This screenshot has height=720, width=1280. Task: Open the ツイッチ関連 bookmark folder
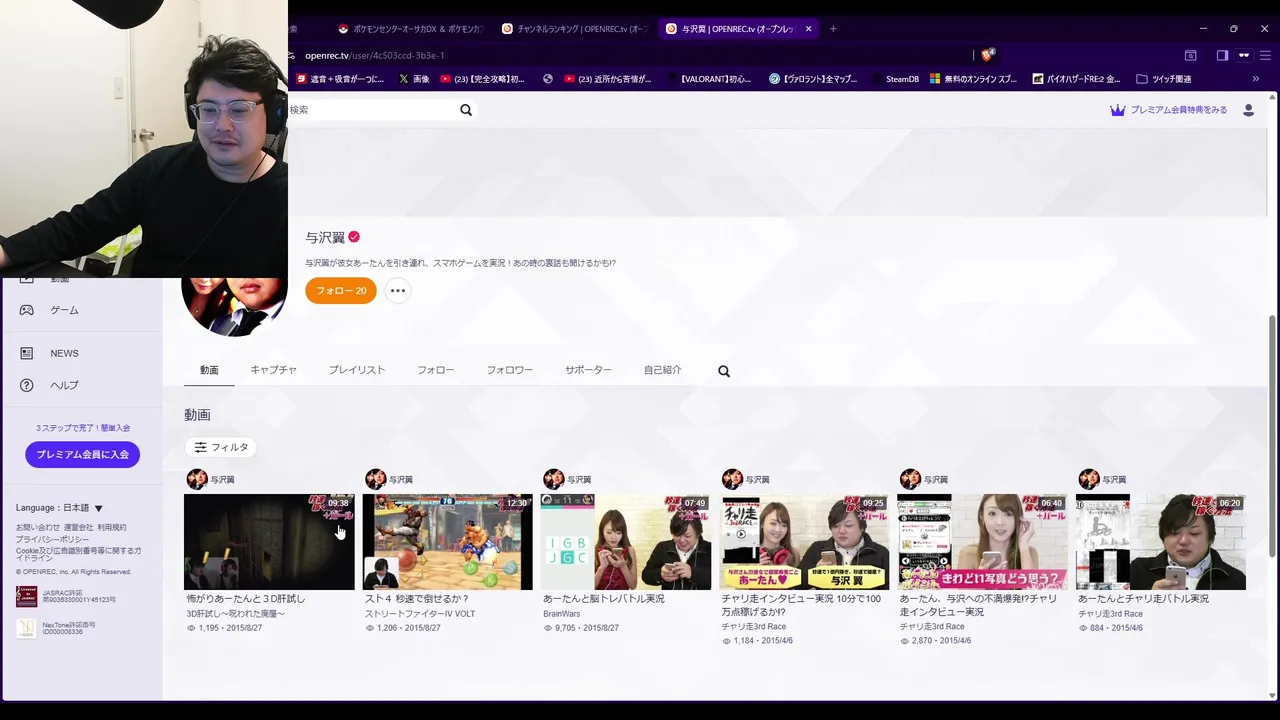[1164, 79]
